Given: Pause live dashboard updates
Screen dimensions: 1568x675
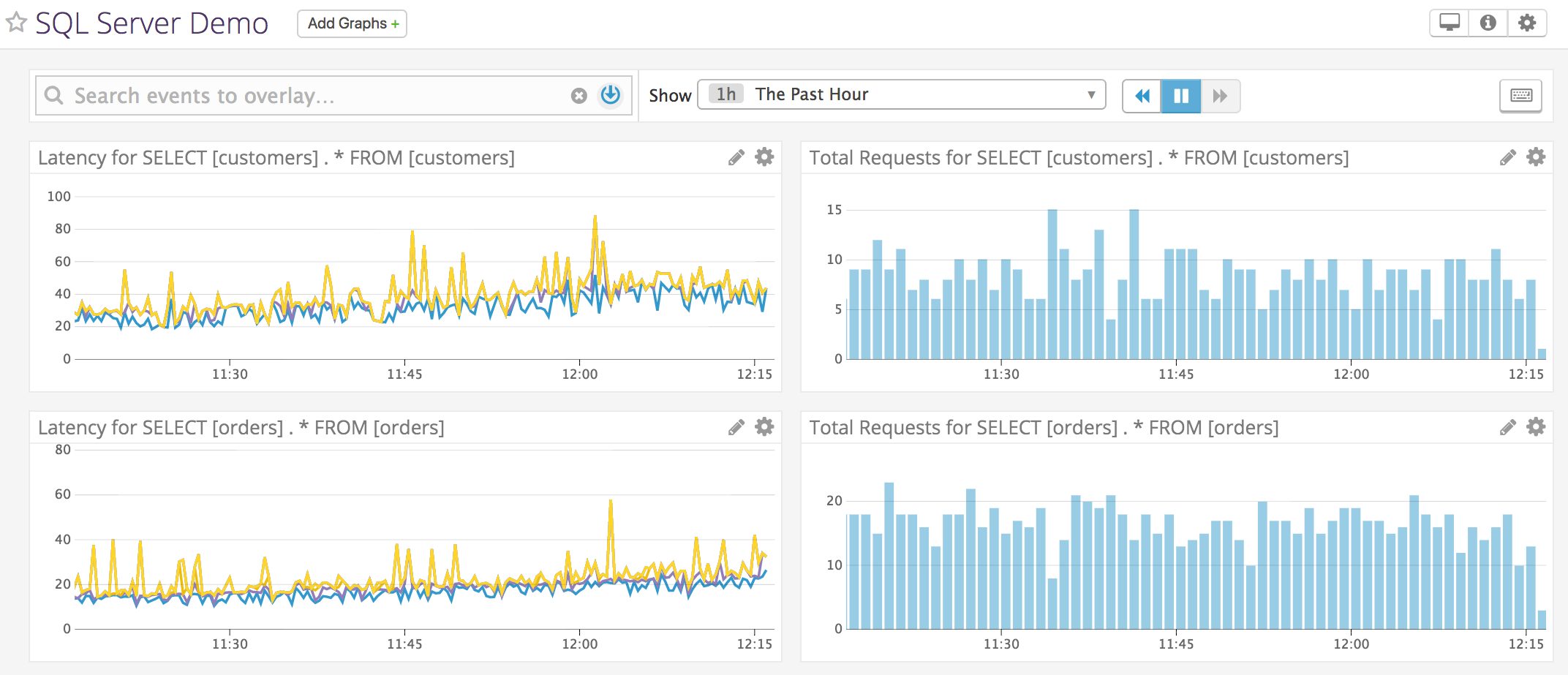Looking at the screenshot, I should coord(1180,95).
